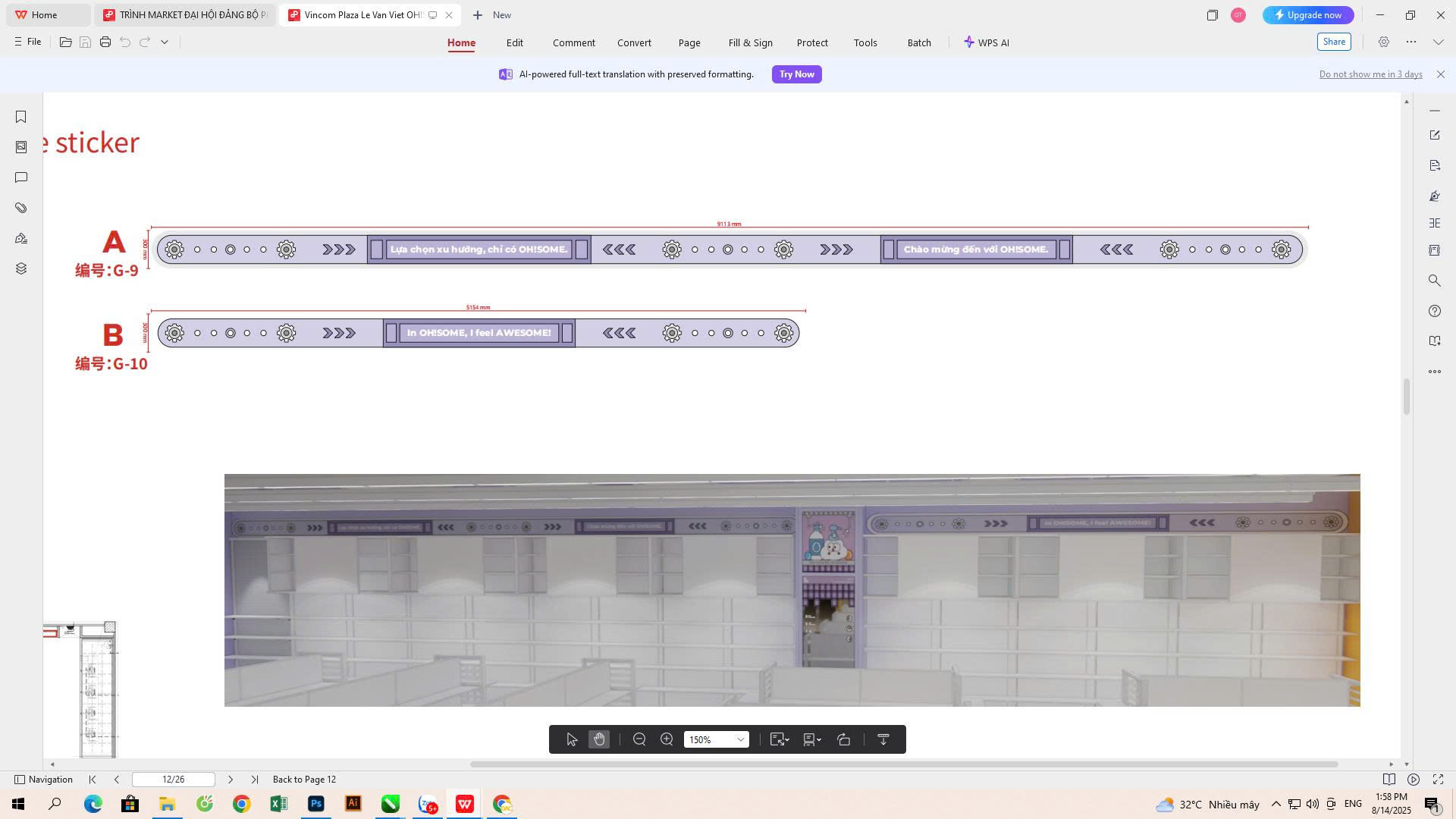Click the horizontal scrollbar thumb

904,764
